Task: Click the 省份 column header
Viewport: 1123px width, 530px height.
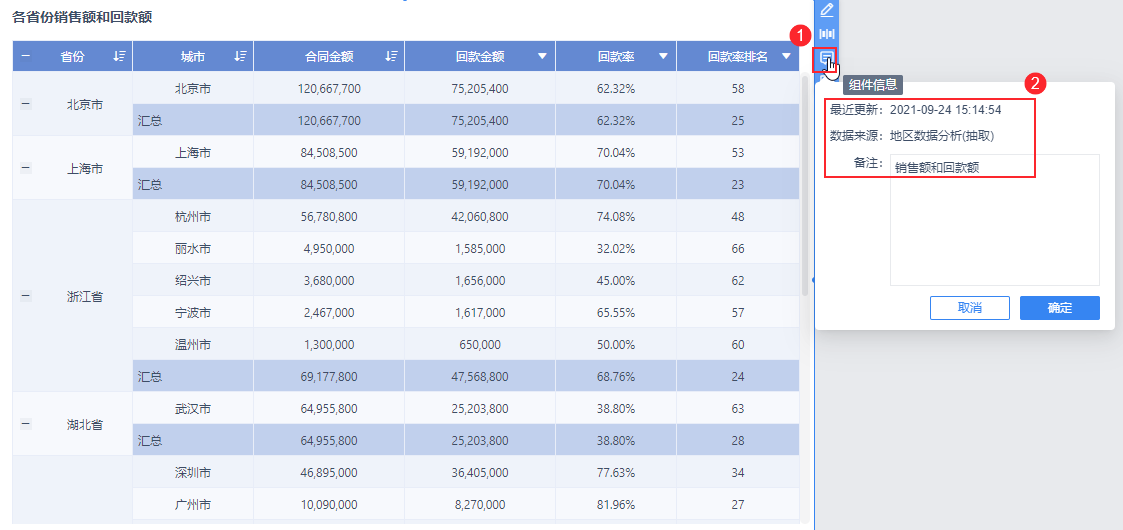Action: click(72, 57)
